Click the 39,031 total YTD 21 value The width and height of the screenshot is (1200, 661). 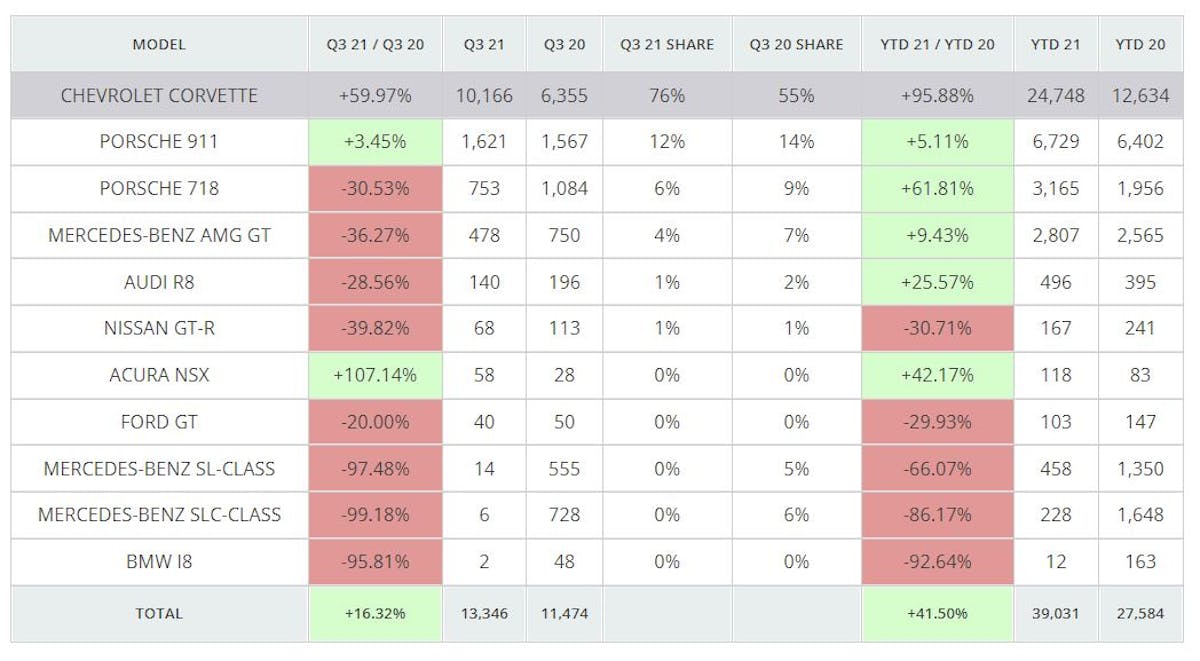point(1055,613)
